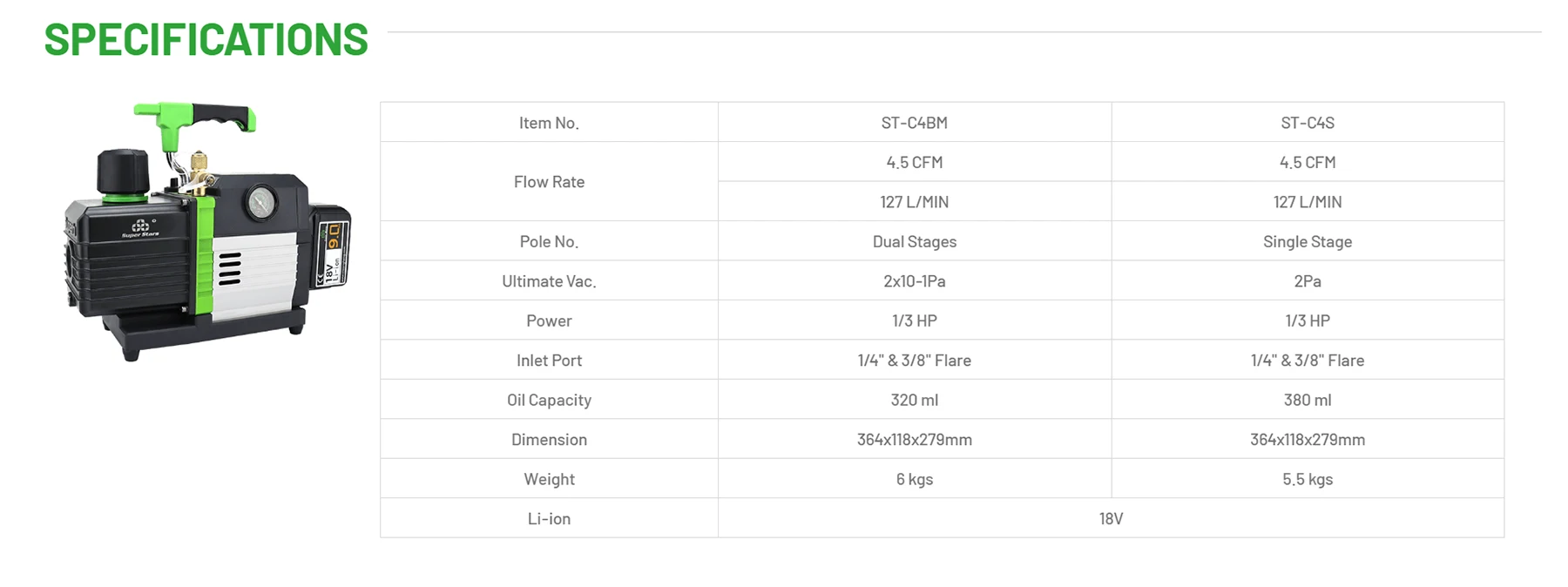This screenshot has width=1568, height=587.
Task: Click the Oil Capacity row label
Action: coord(549,400)
